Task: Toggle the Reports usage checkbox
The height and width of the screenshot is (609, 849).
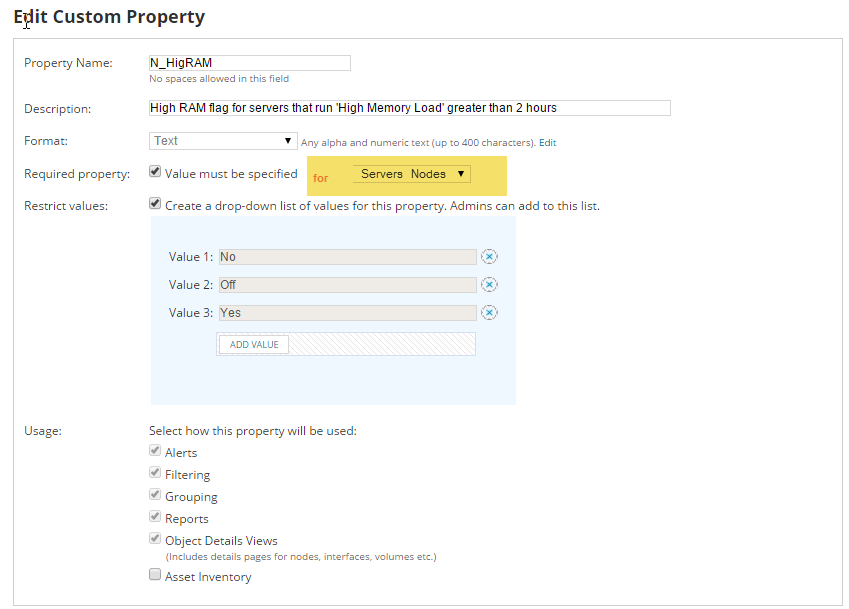Action: click(x=155, y=516)
